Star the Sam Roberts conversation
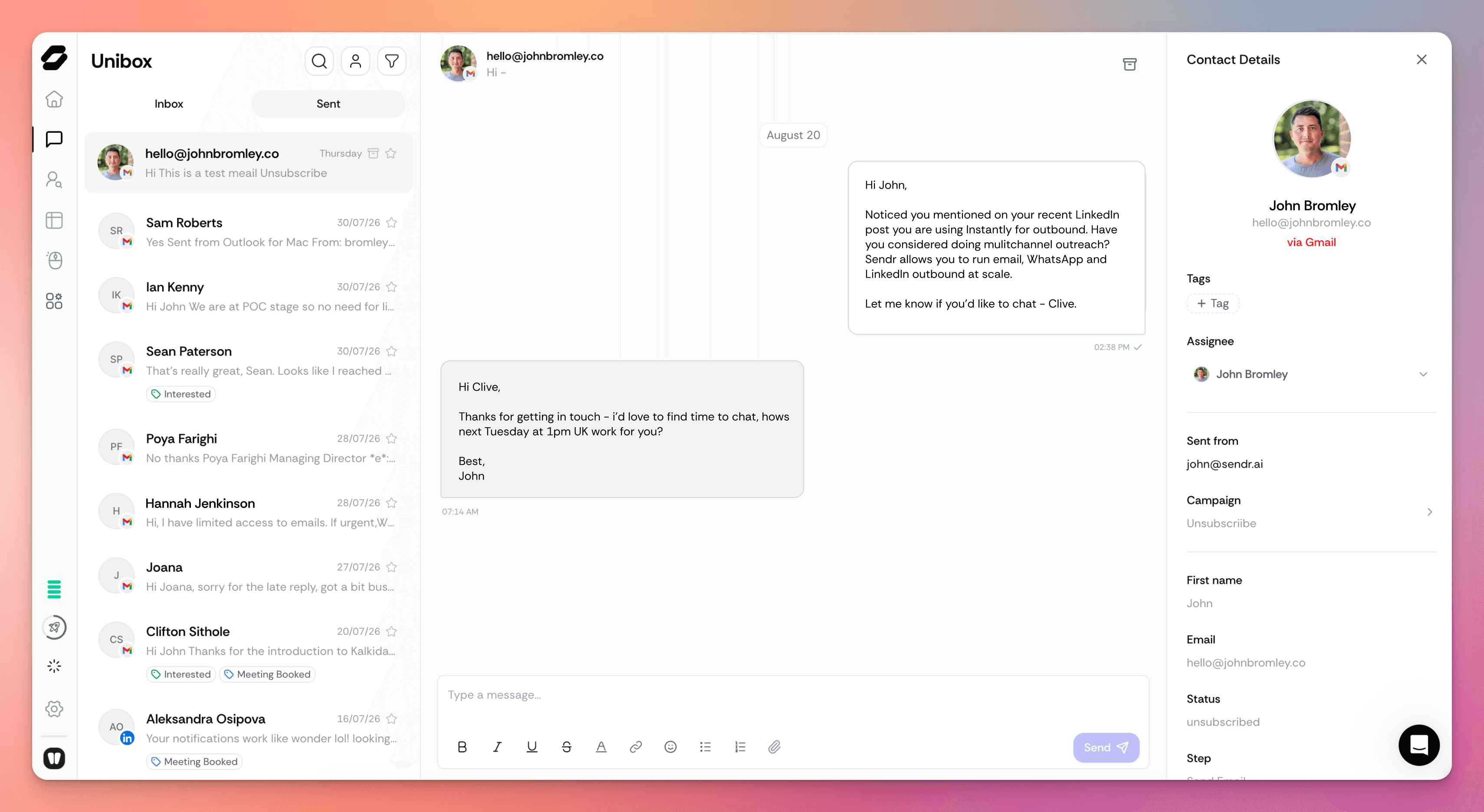This screenshot has height=812, width=1484. [392, 222]
